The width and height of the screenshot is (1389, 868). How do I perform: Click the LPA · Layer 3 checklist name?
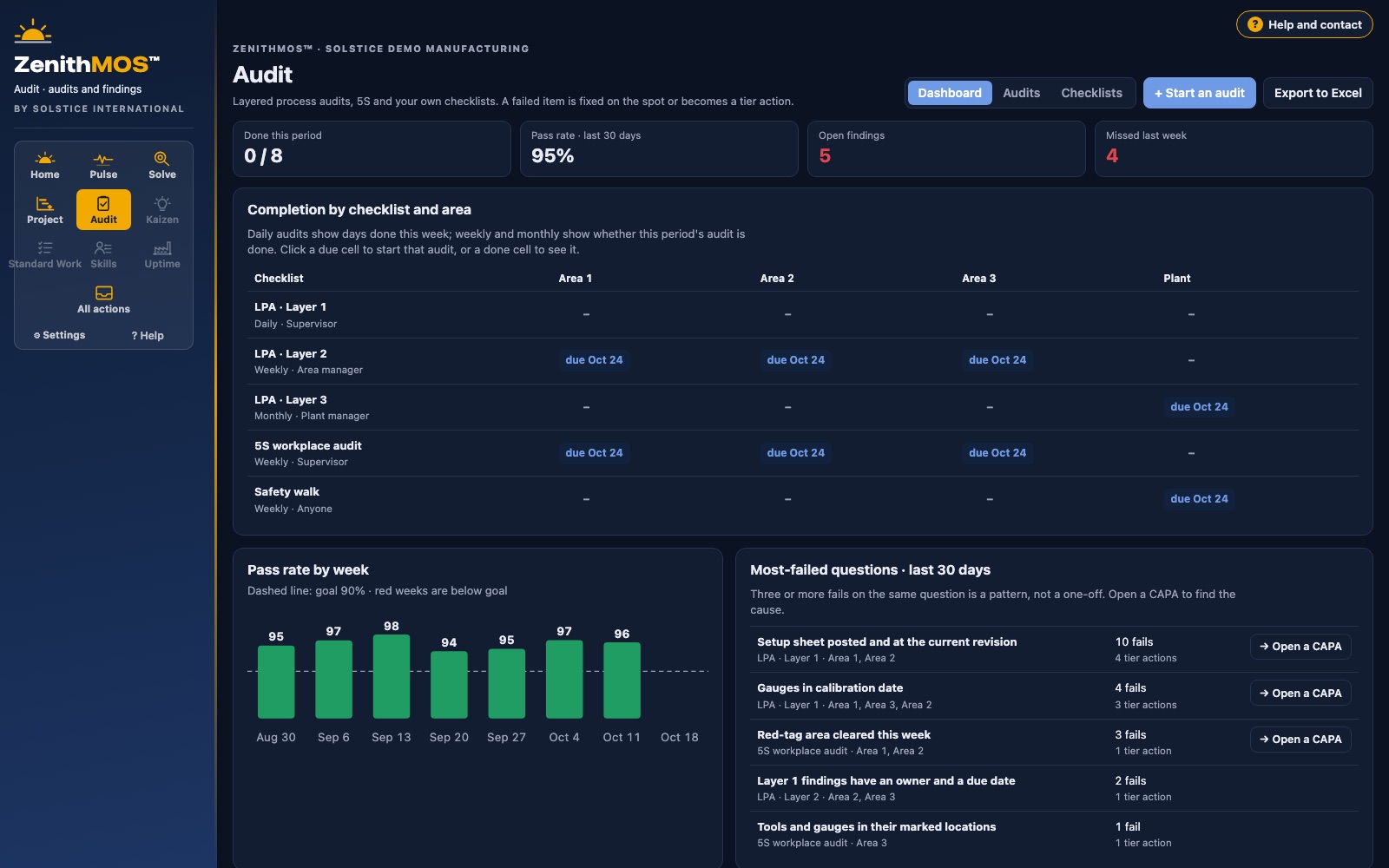tap(290, 400)
